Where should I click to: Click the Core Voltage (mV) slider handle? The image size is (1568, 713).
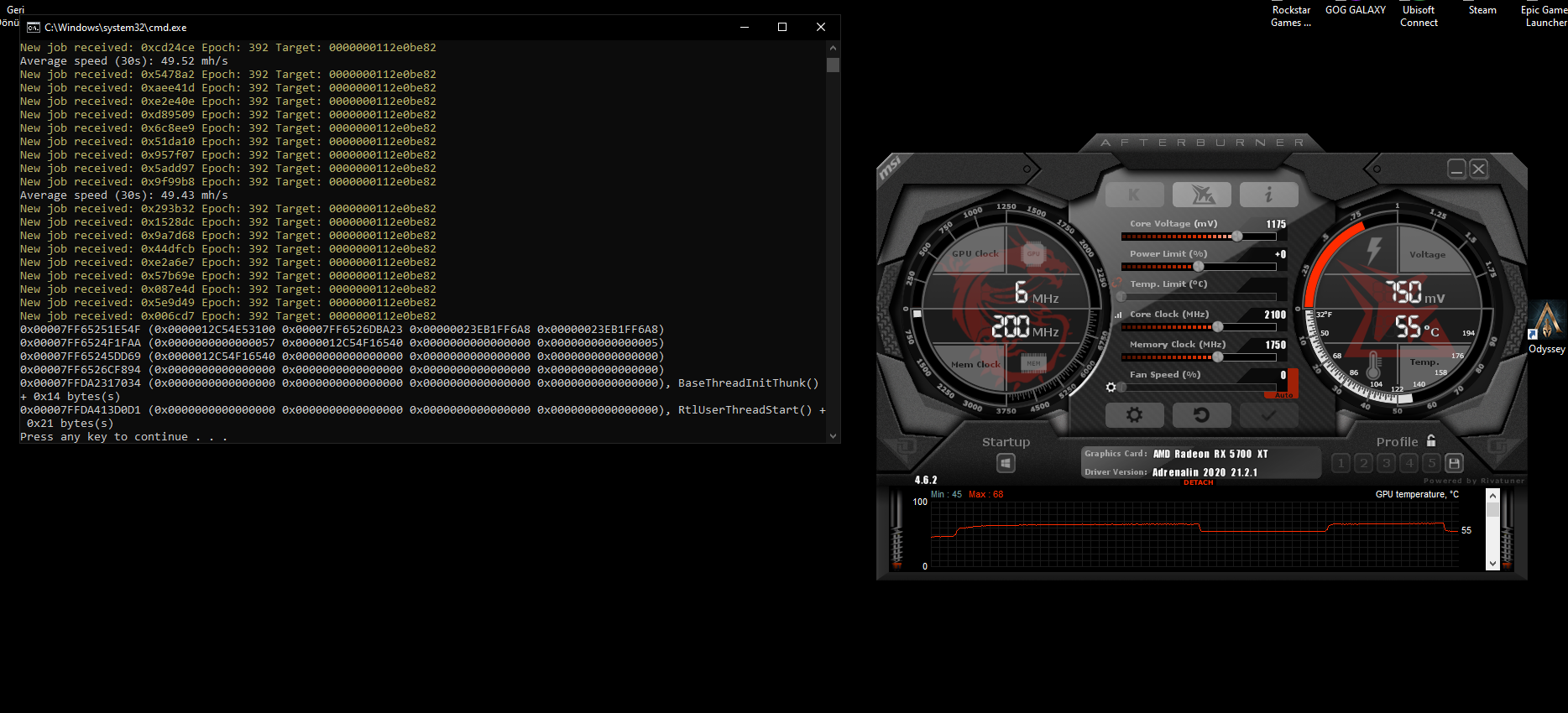click(x=1237, y=237)
